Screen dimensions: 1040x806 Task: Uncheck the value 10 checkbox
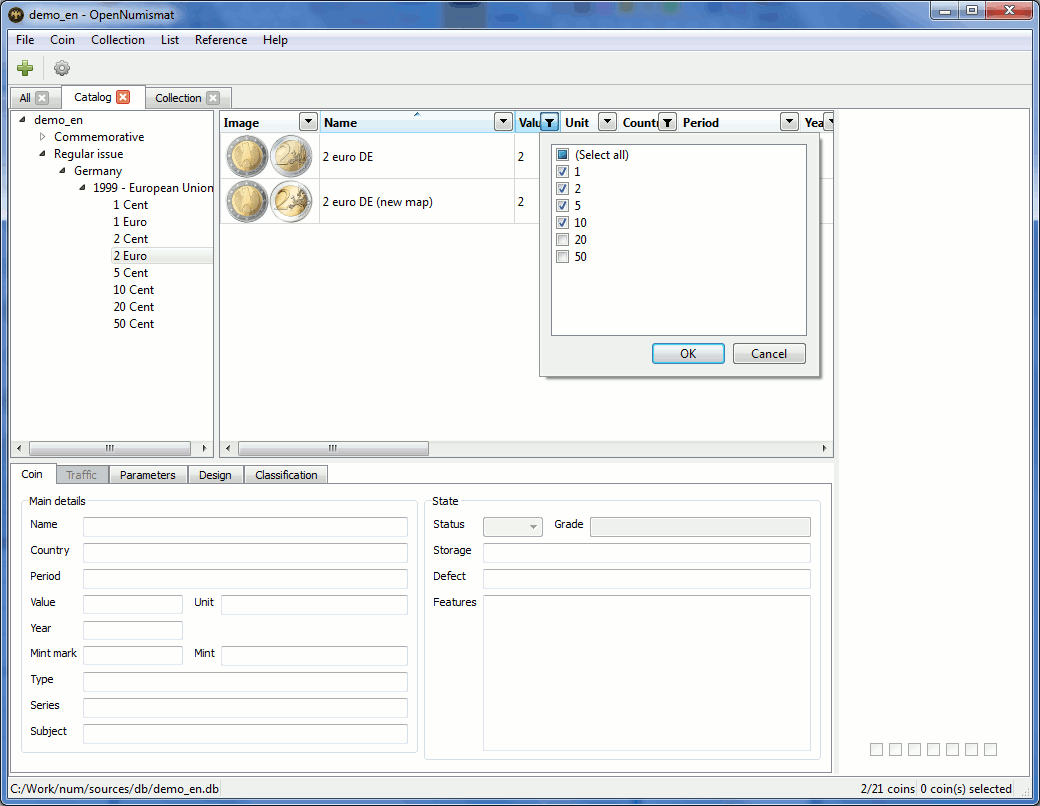pos(562,222)
